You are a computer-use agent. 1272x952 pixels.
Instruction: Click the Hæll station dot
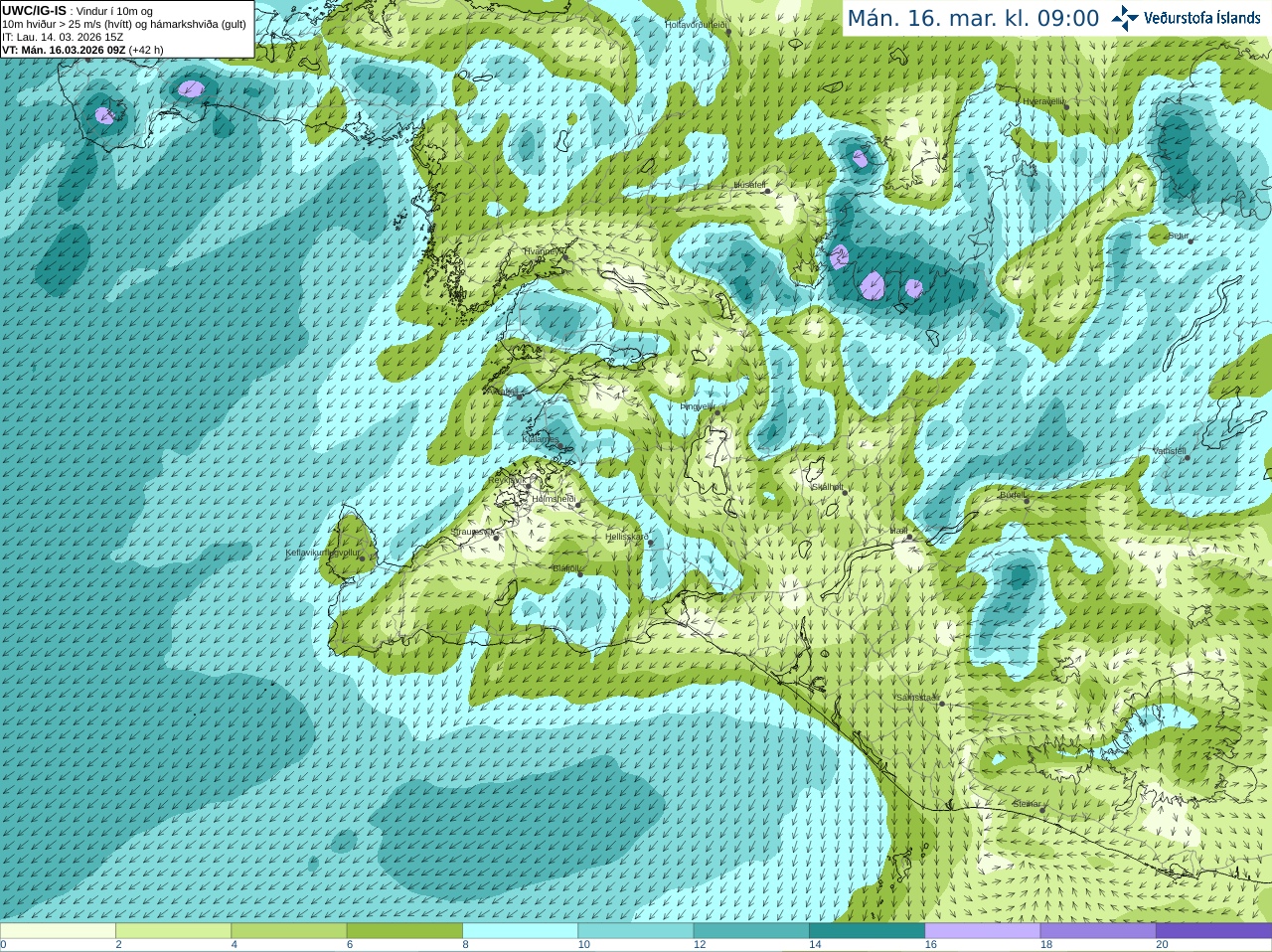[909, 537]
